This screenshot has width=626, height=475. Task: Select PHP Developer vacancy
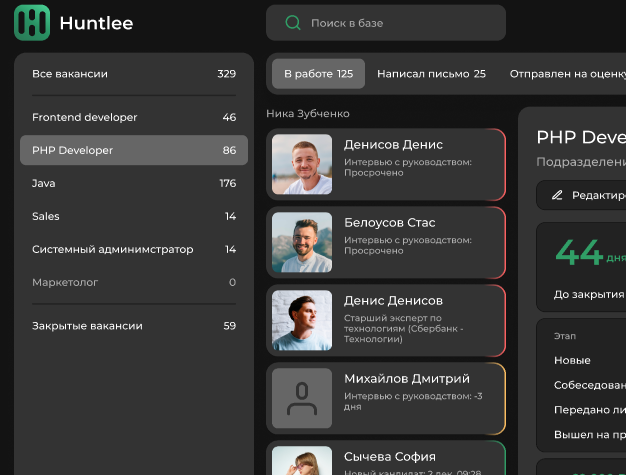134,150
